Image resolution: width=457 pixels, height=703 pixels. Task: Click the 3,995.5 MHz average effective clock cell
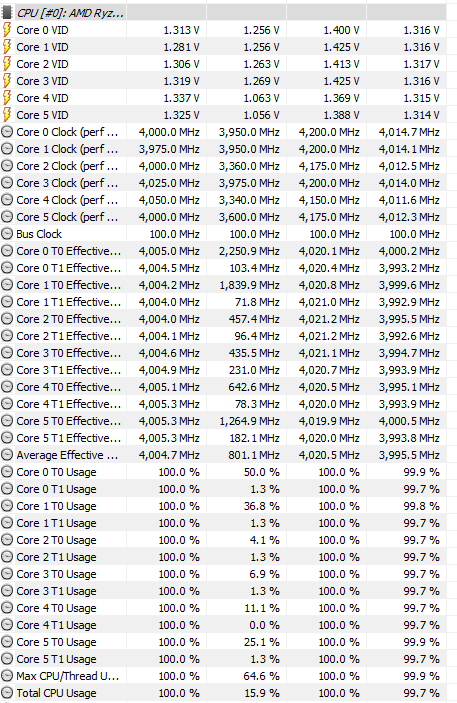click(409, 455)
